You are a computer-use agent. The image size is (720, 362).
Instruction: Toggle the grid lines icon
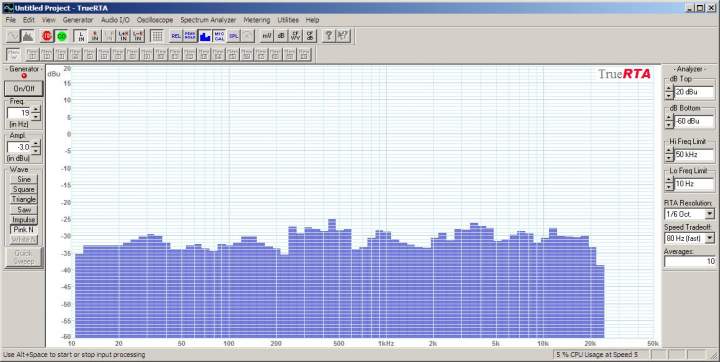point(157,36)
